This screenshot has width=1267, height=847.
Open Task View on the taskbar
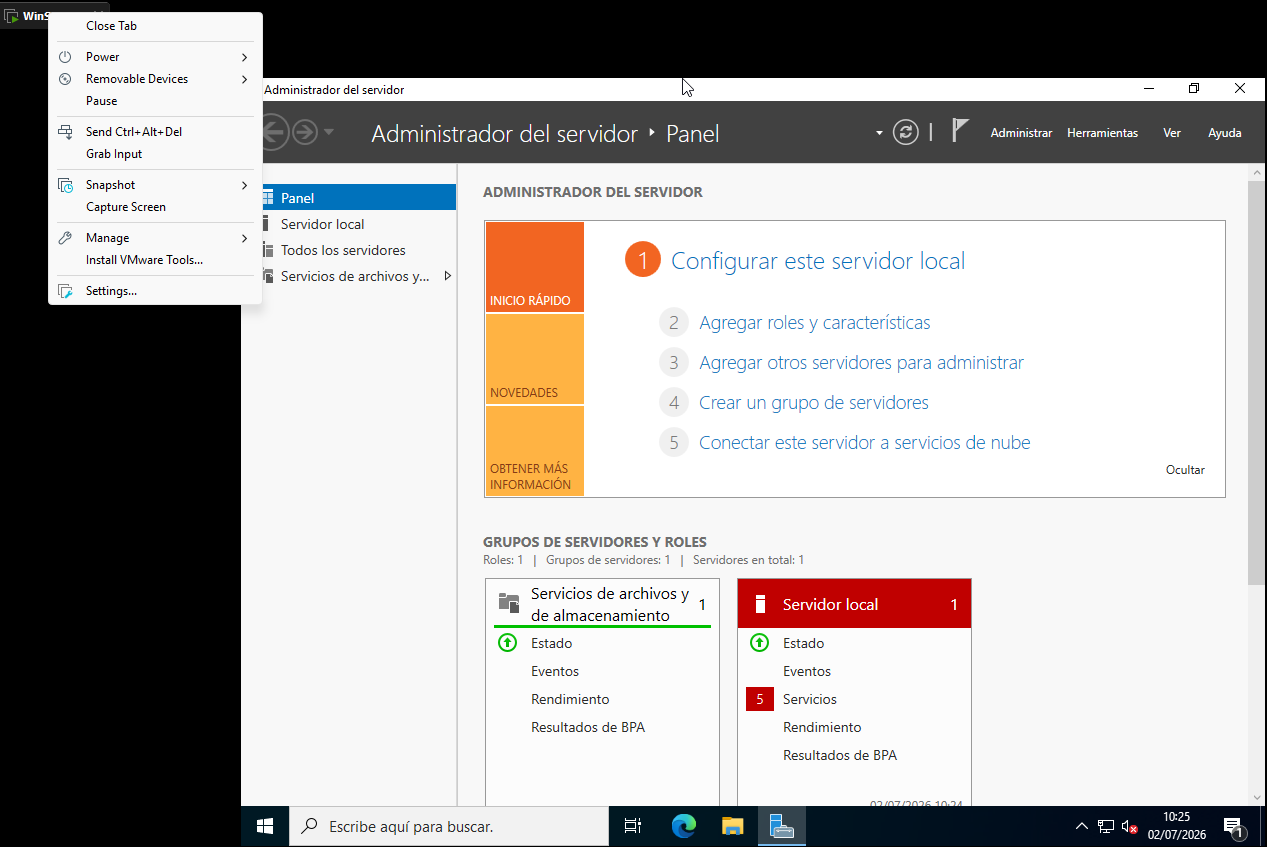[633, 826]
